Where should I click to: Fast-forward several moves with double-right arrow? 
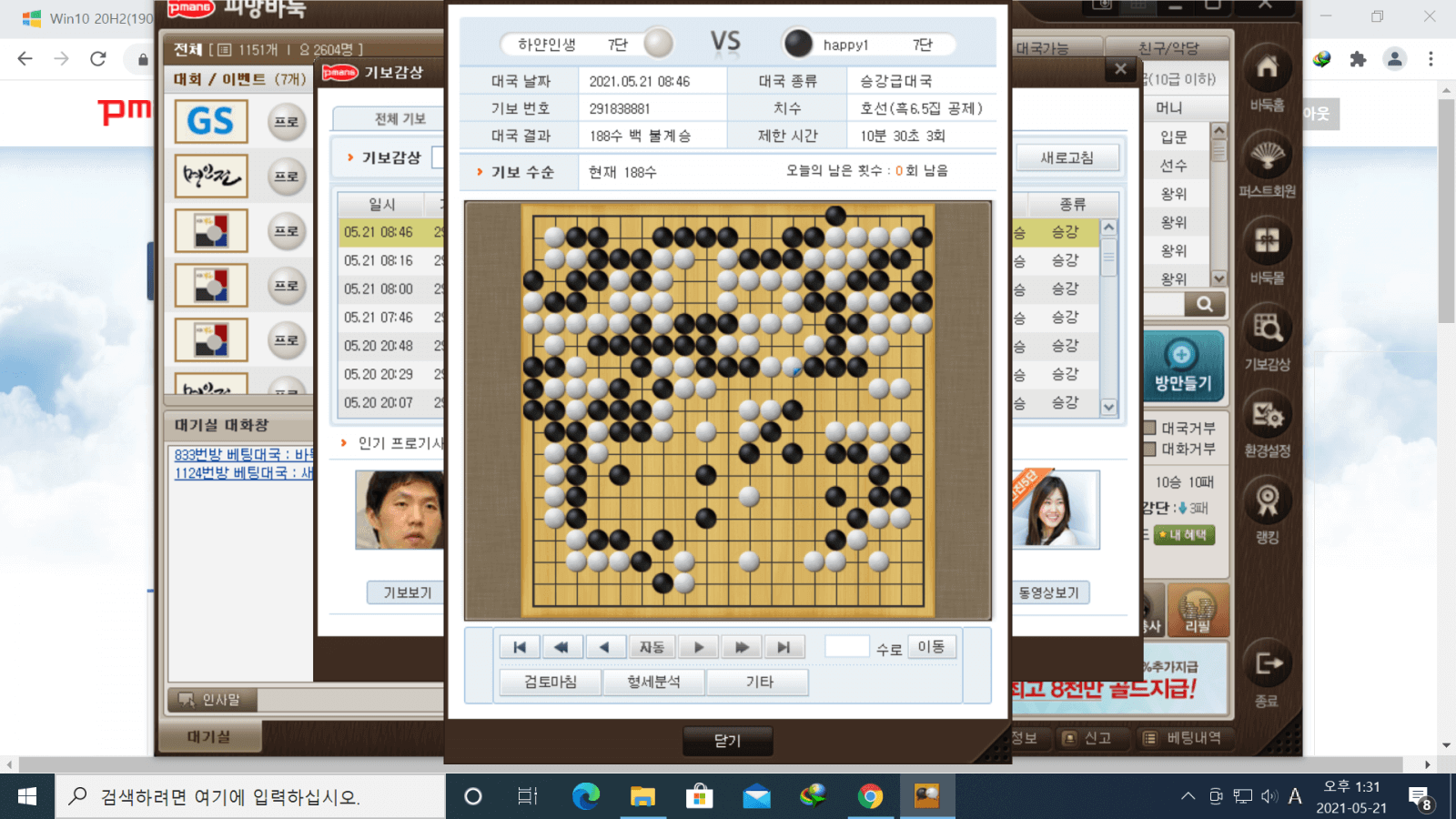click(x=742, y=647)
